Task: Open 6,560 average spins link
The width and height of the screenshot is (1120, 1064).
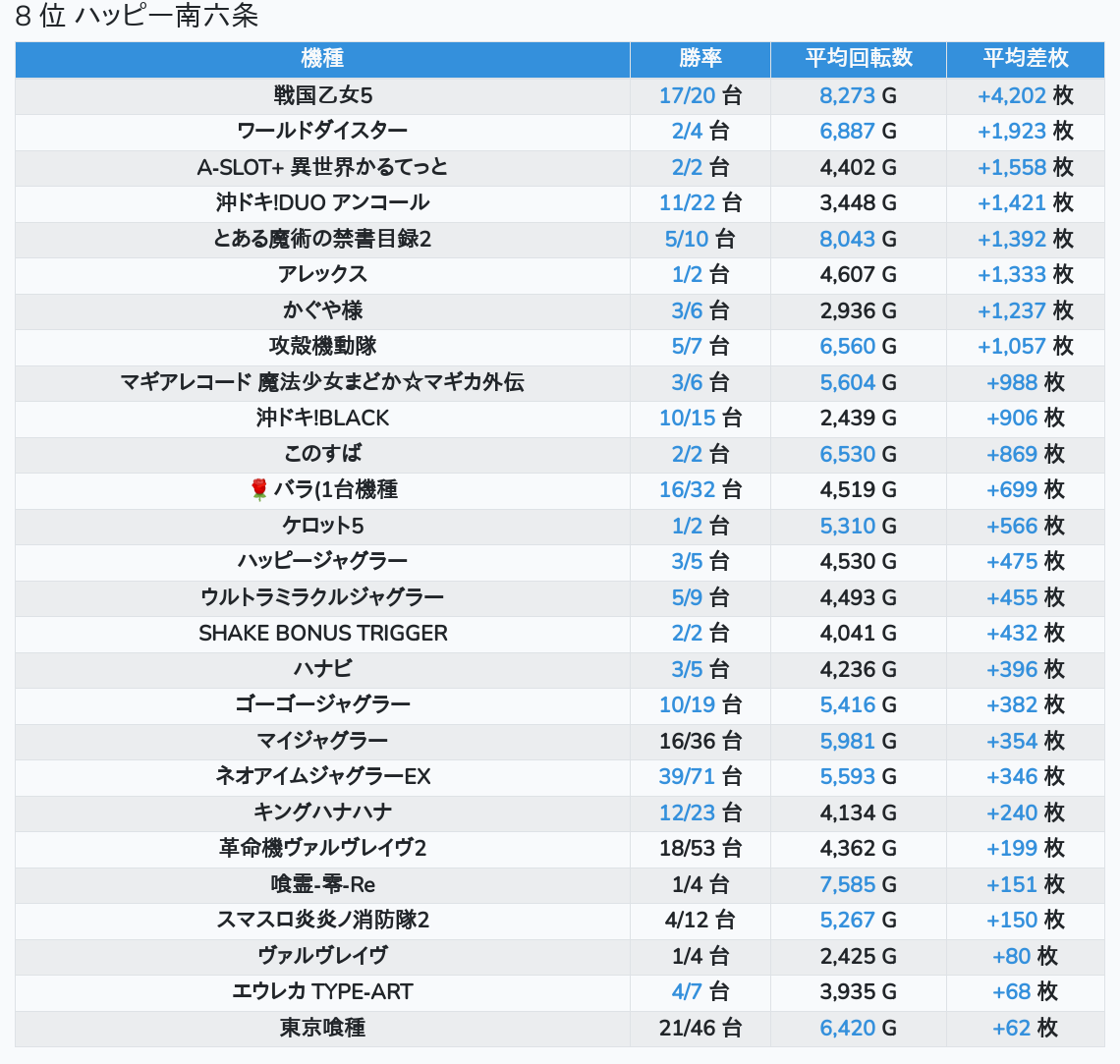Action: (847, 347)
